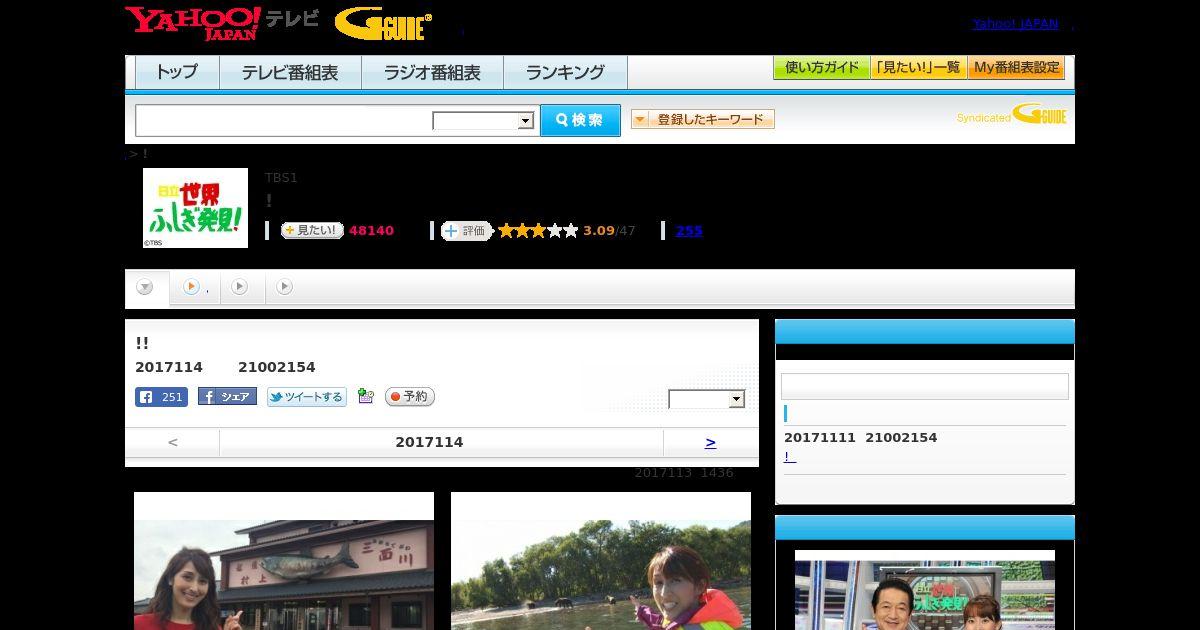
Task: Open the 255 reviews link
Action: pyautogui.click(x=689, y=230)
